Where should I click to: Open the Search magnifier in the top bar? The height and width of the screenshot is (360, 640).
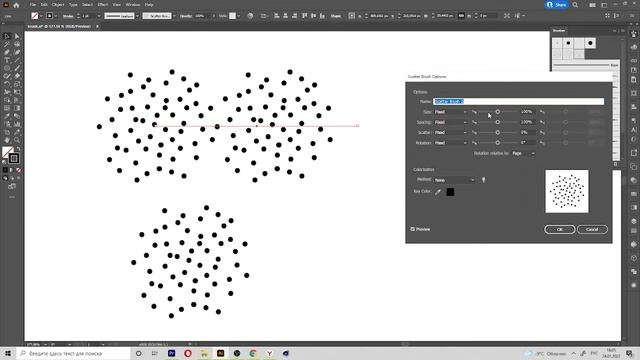click(575, 5)
